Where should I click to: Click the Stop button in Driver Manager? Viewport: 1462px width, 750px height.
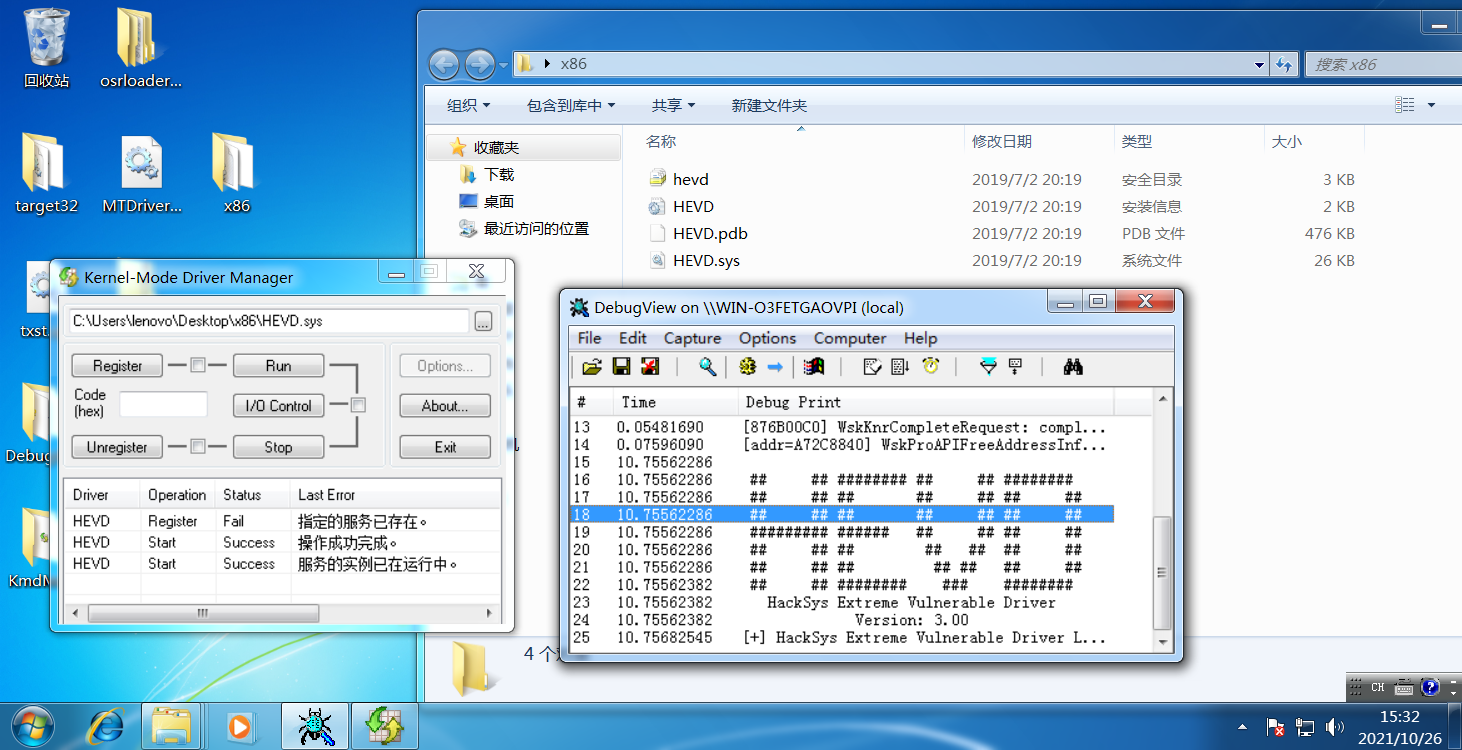(x=278, y=447)
